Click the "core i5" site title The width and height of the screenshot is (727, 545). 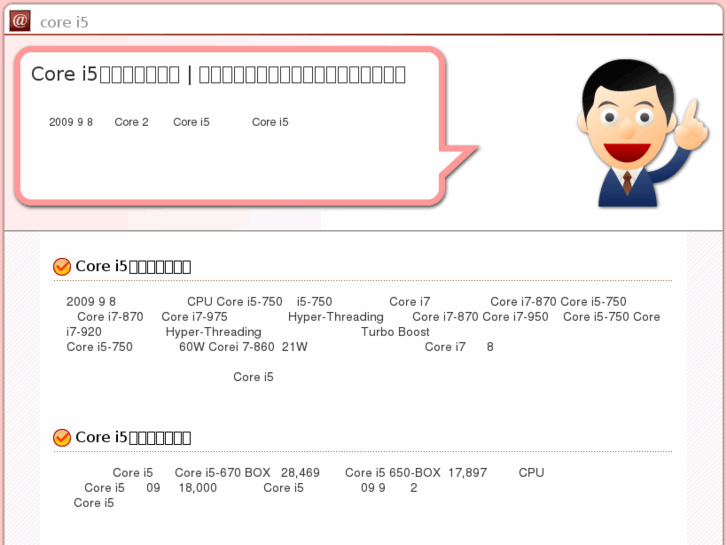coord(64,22)
